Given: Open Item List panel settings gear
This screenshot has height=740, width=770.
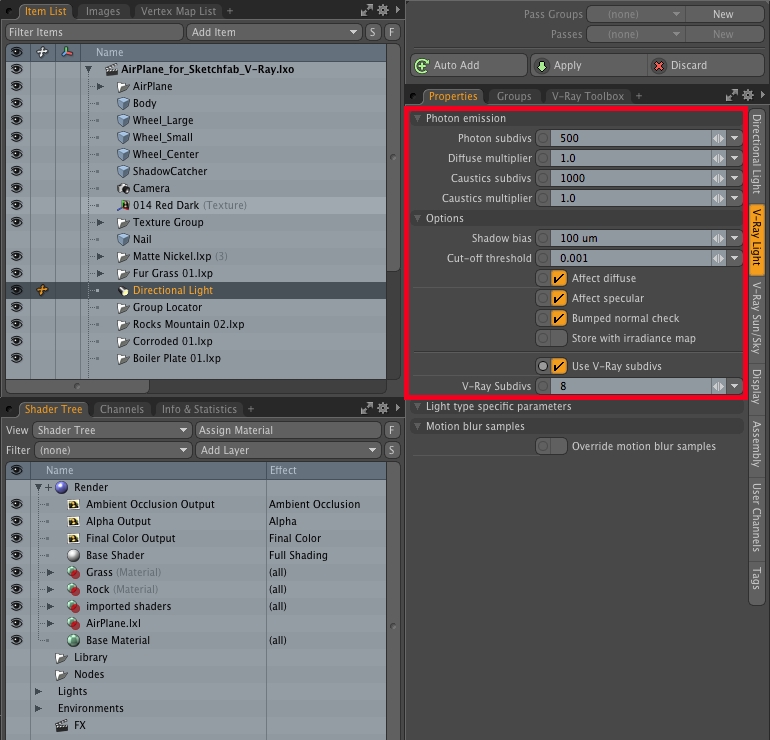Looking at the screenshot, I should pyautogui.click(x=383, y=10).
